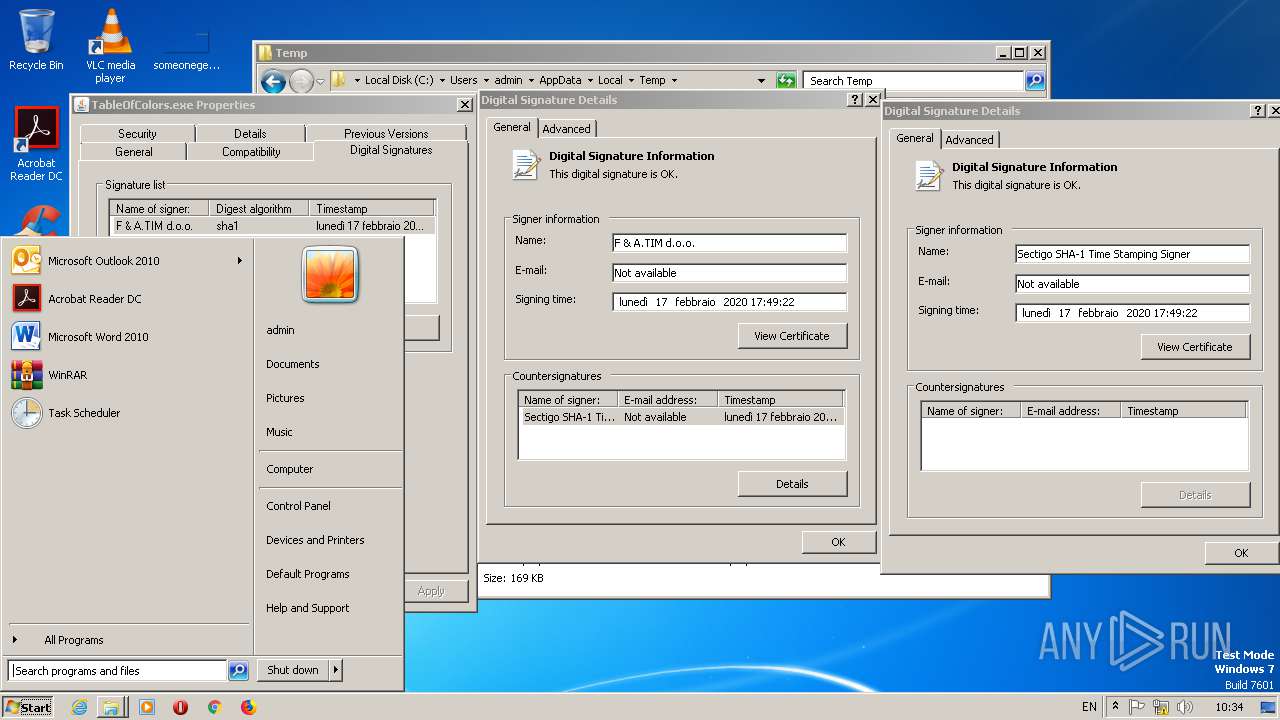
Task: Expand the Users breadcrumb arrow
Action: coord(485,81)
